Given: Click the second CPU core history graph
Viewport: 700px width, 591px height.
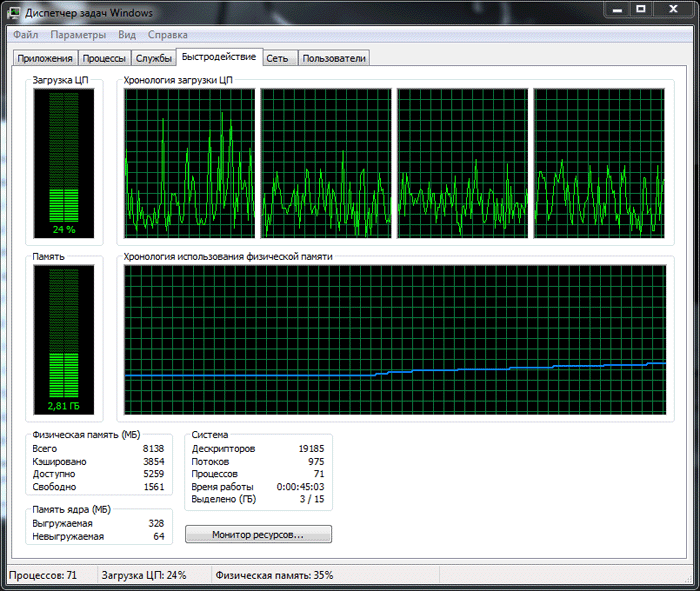Looking at the screenshot, I should click(x=326, y=163).
